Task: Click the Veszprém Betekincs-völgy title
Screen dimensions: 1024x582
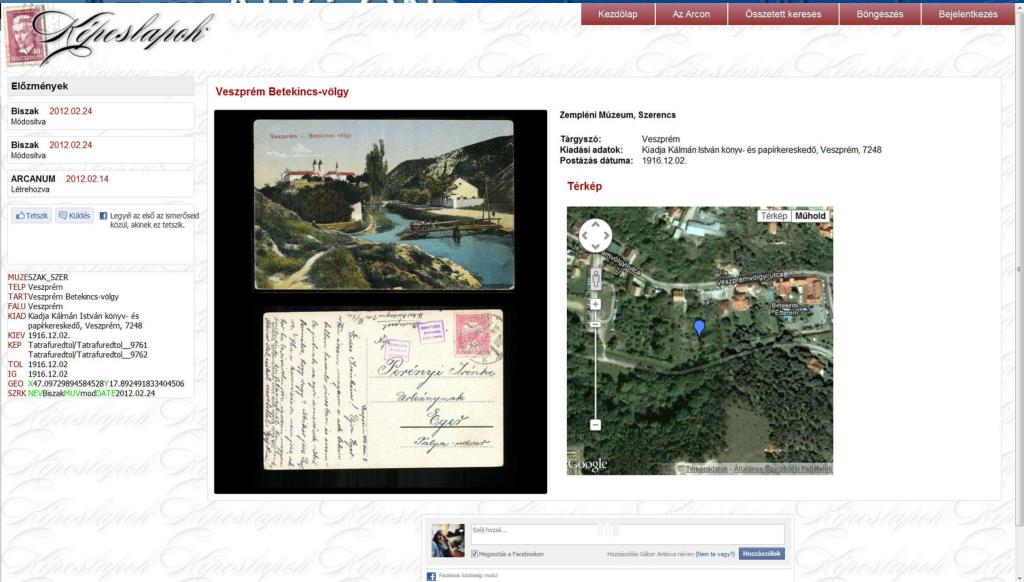Action: click(282, 91)
